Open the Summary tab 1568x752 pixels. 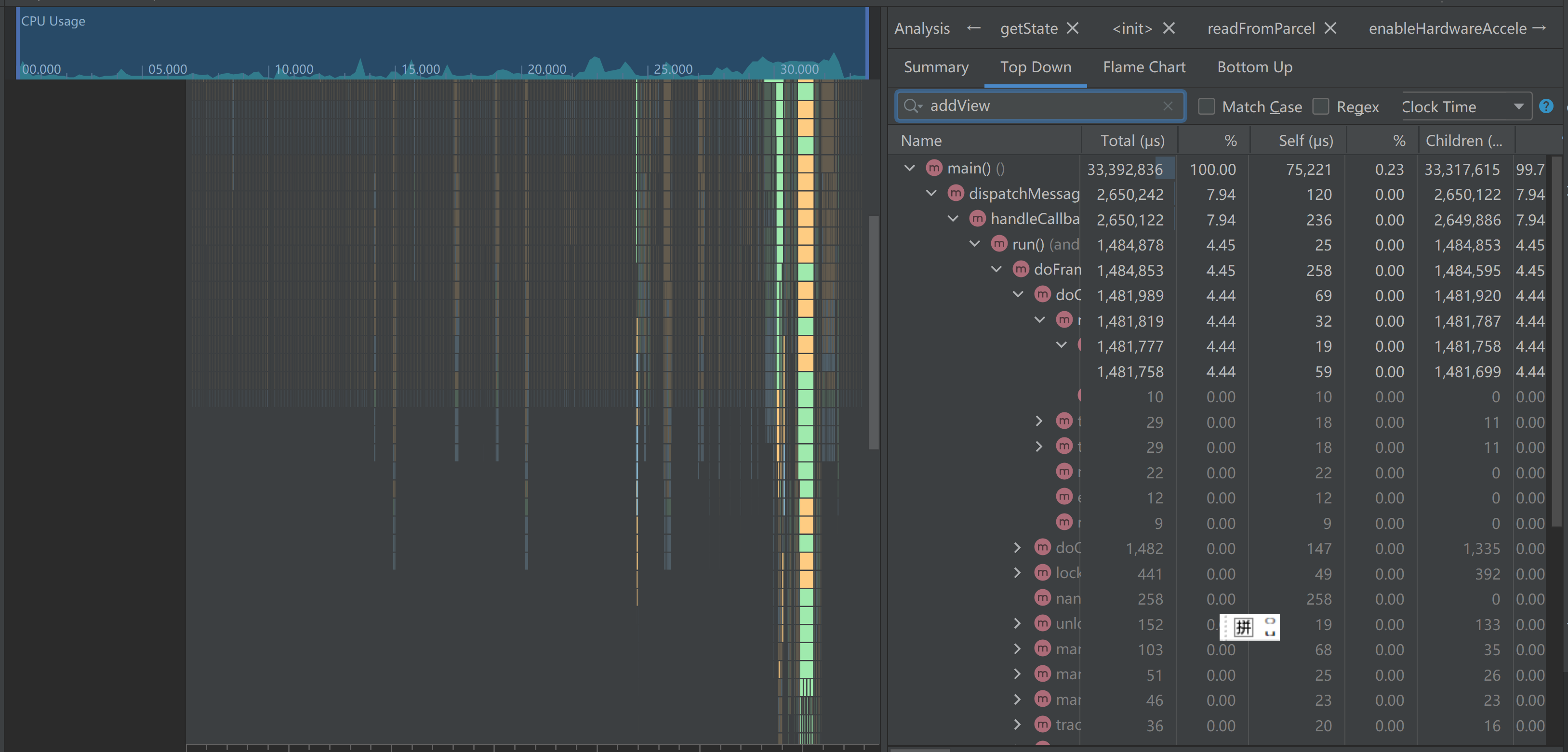pyautogui.click(x=936, y=67)
